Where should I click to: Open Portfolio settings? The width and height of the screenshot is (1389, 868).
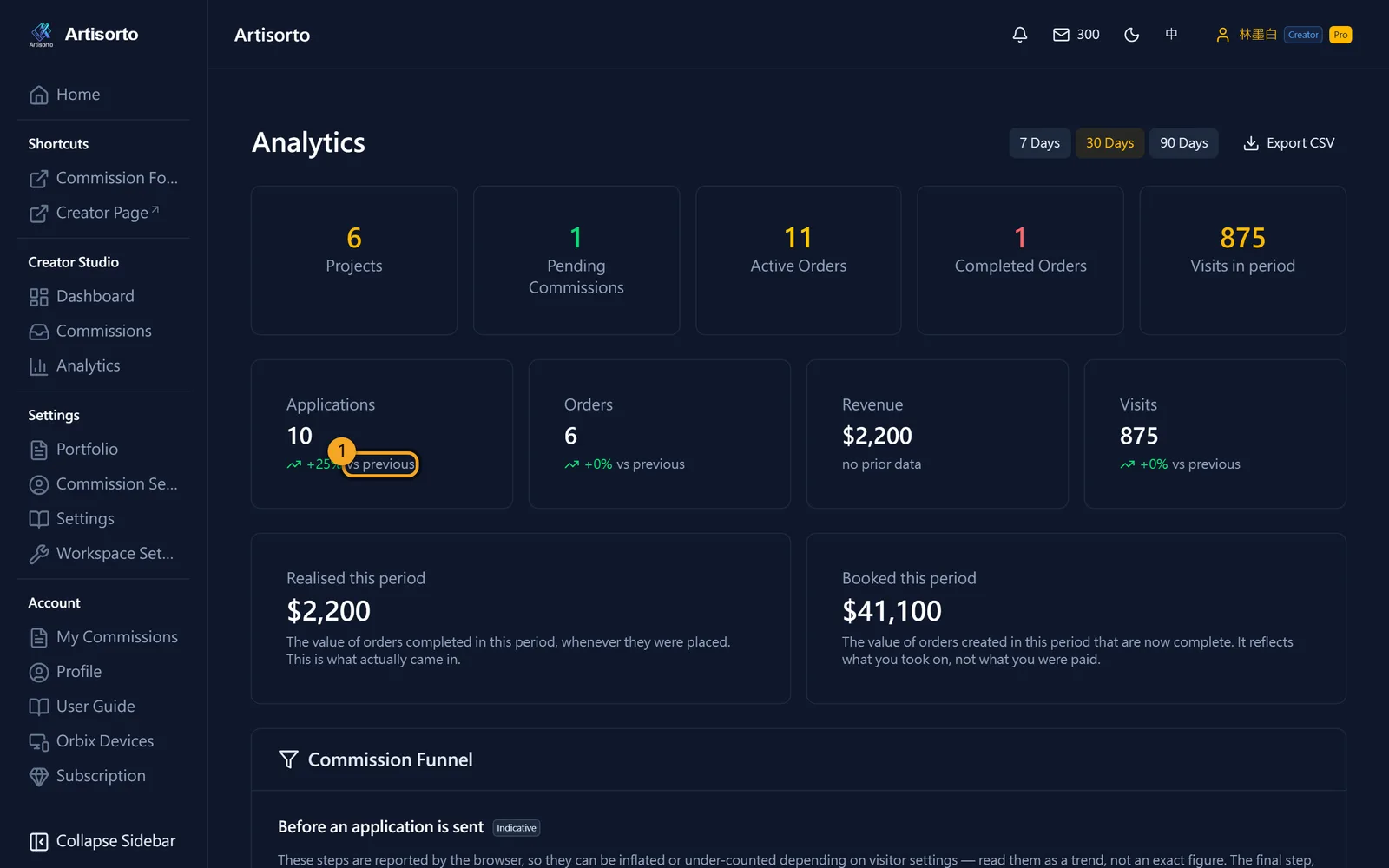pos(103,449)
